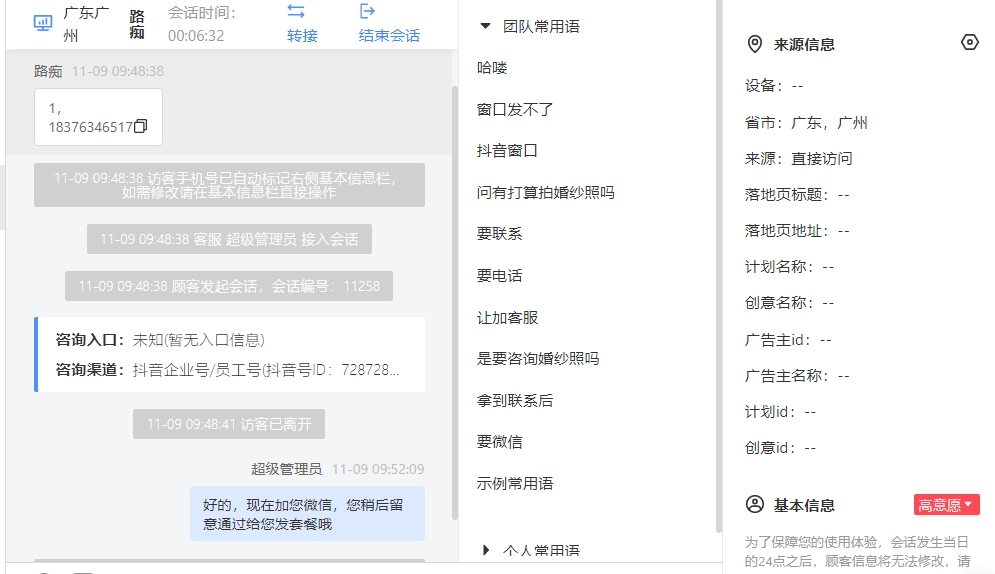The image size is (995, 574).
Task: Click the 好的,现在加您微信 reply bubble
Action: 307,514
